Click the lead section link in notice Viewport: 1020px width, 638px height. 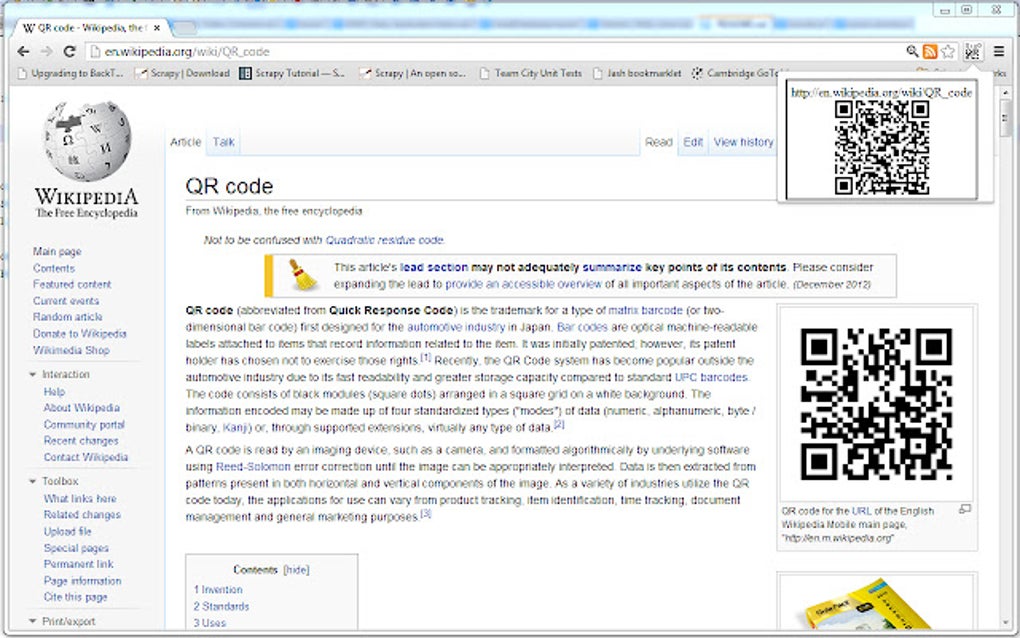(434, 267)
